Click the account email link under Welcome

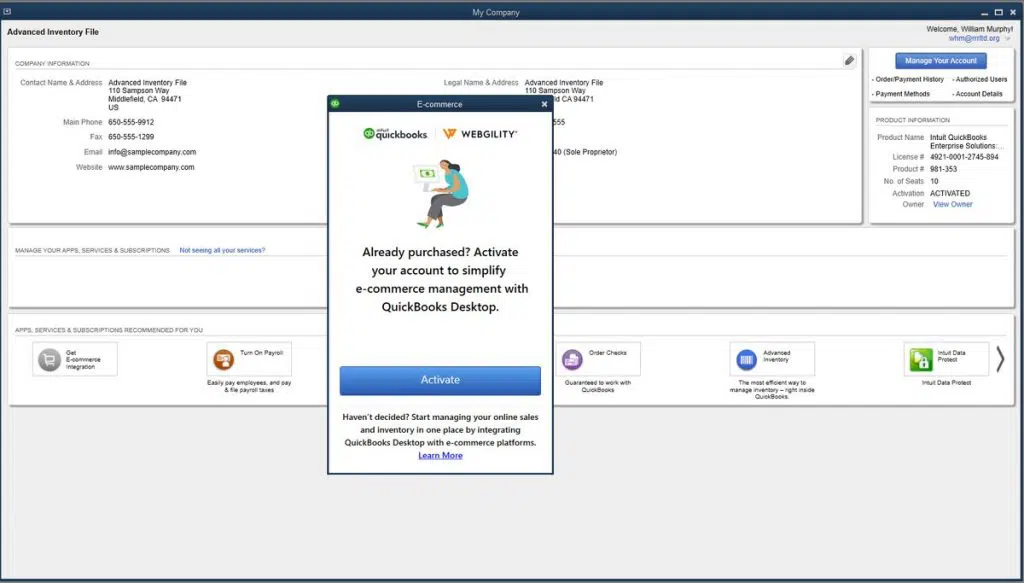tap(974, 39)
